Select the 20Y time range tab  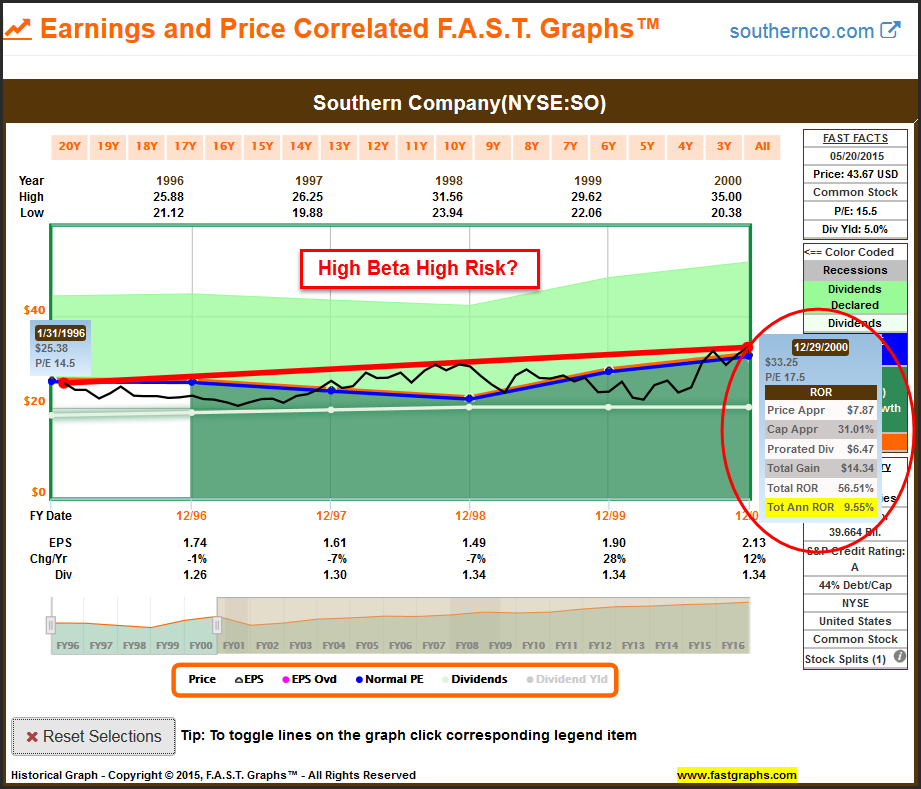pyautogui.click(x=69, y=147)
